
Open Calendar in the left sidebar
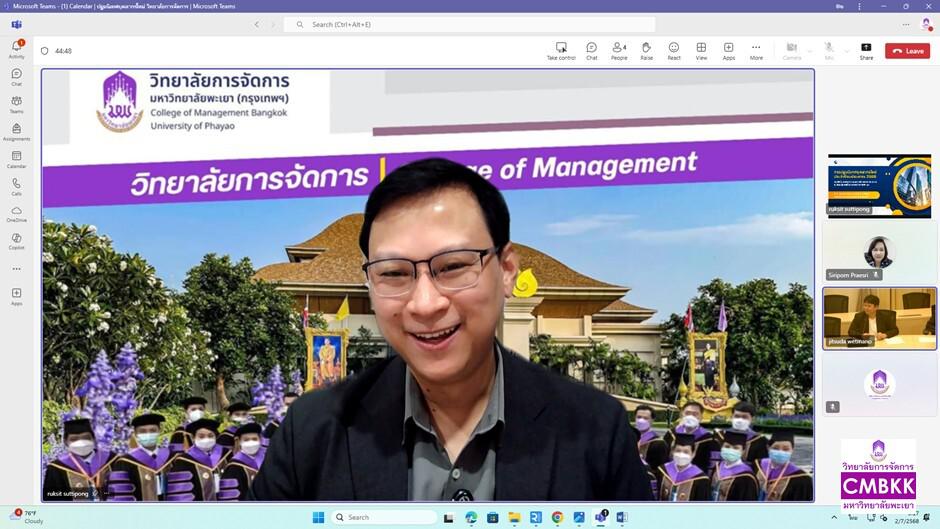pyautogui.click(x=16, y=160)
